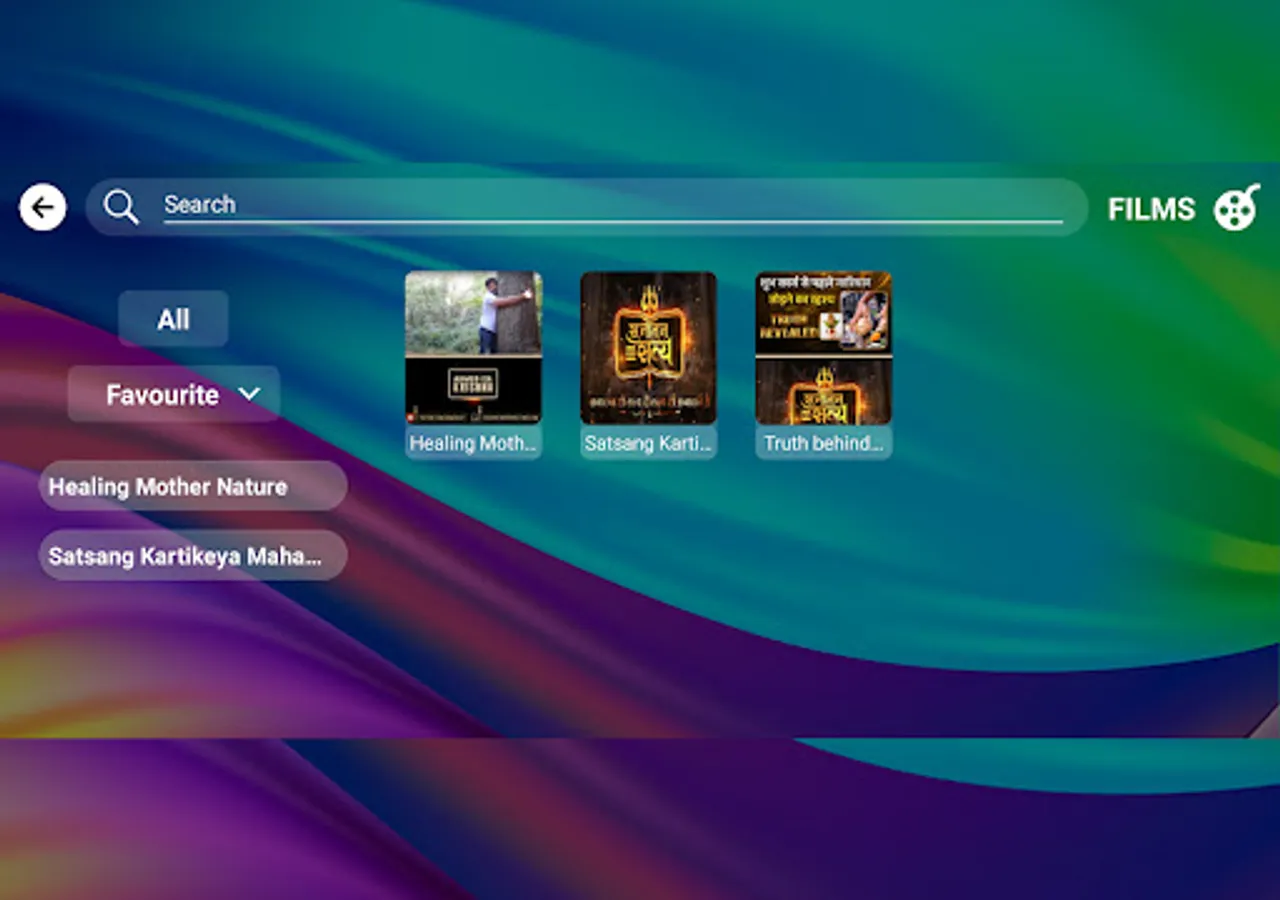Click the Satsang Karti... caption text
Image resolution: width=1280 pixels, height=900 pixels.
(648, 443)
